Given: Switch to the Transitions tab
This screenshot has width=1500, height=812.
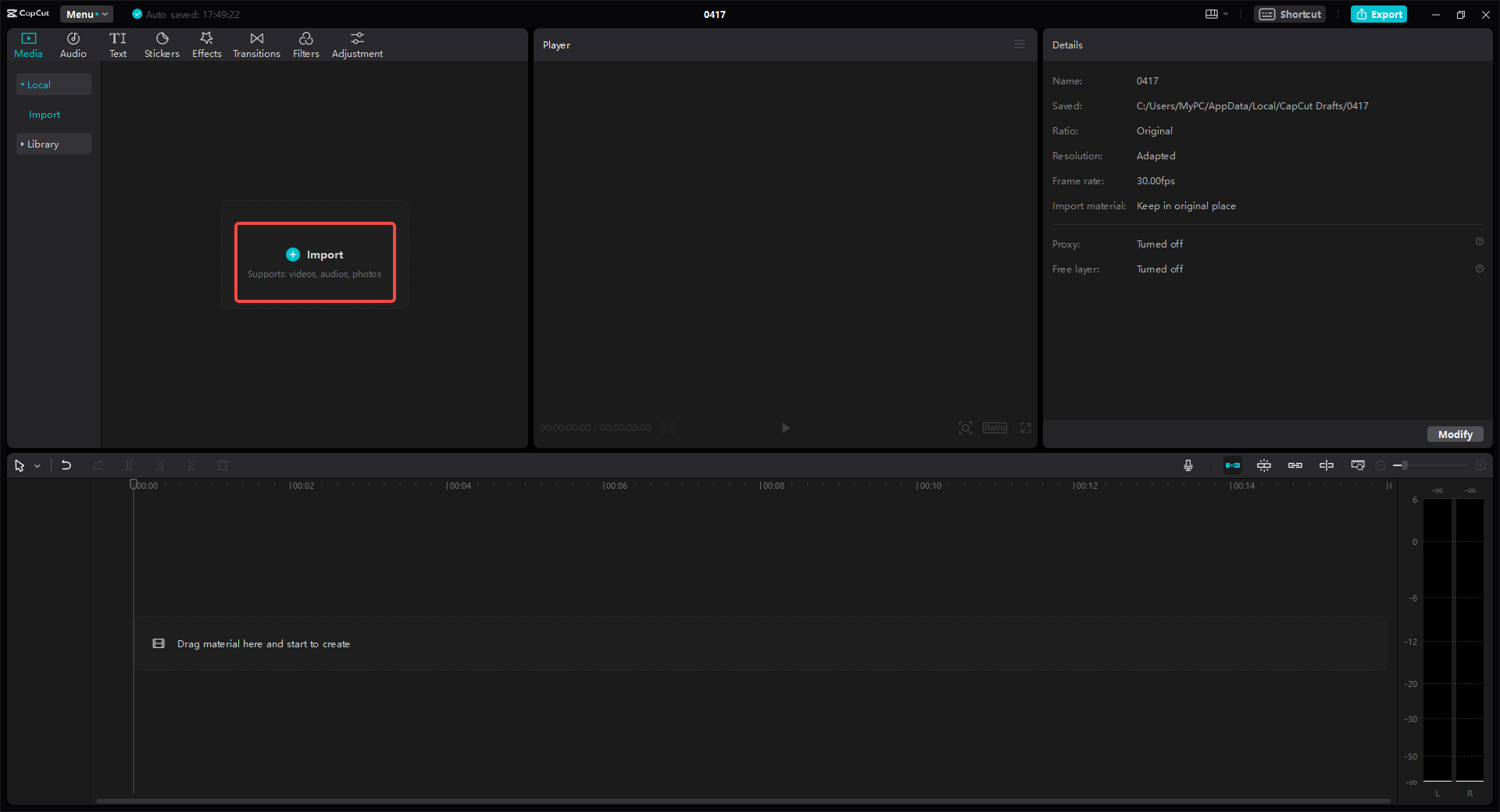Looking at the screenshot, I should 256,45.
